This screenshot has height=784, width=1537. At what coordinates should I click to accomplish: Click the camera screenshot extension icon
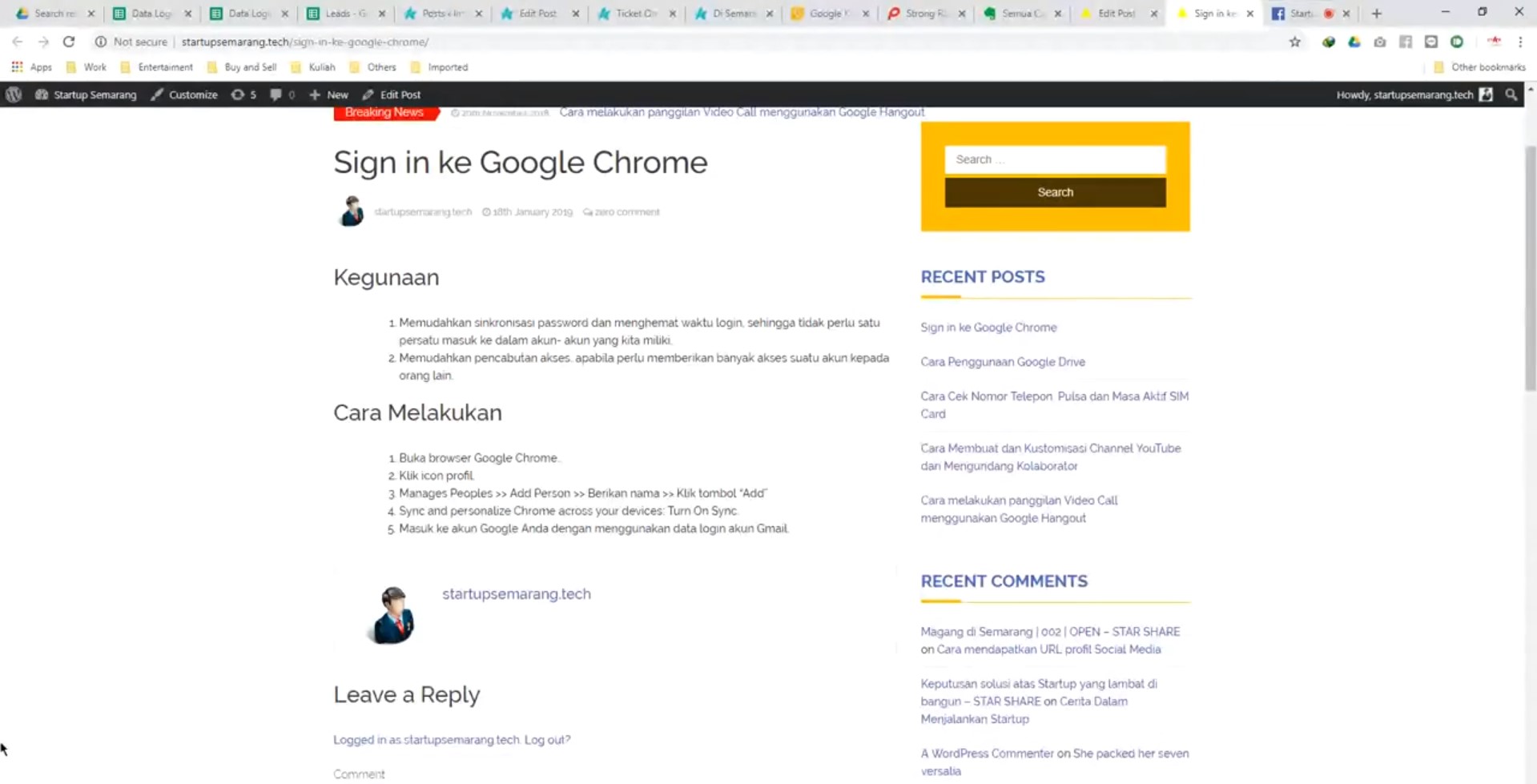1380,42
